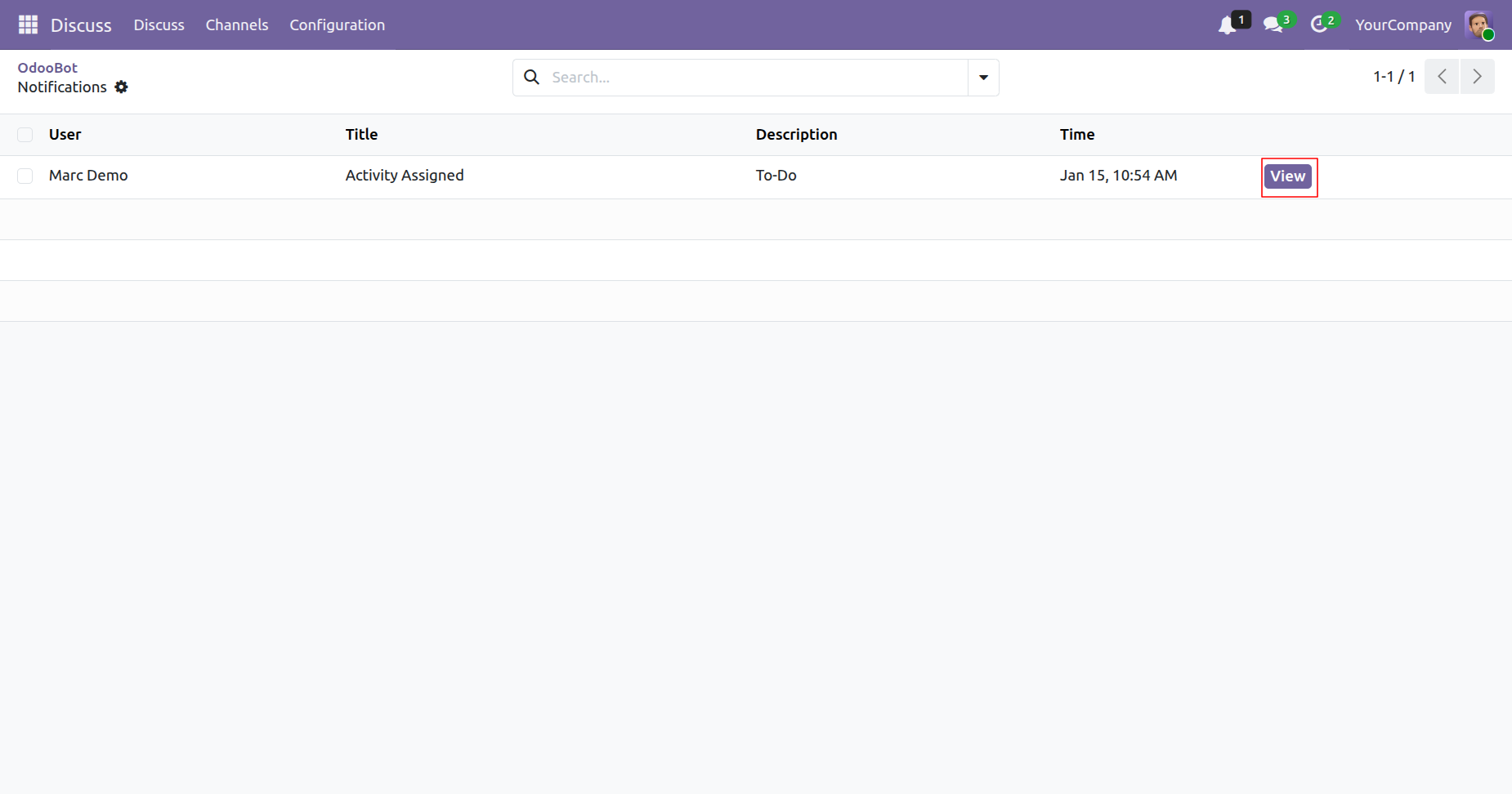Go to next page arrow
Image resolution: width=1512 pixels, height=794 pixels.
coord(1477,77)
